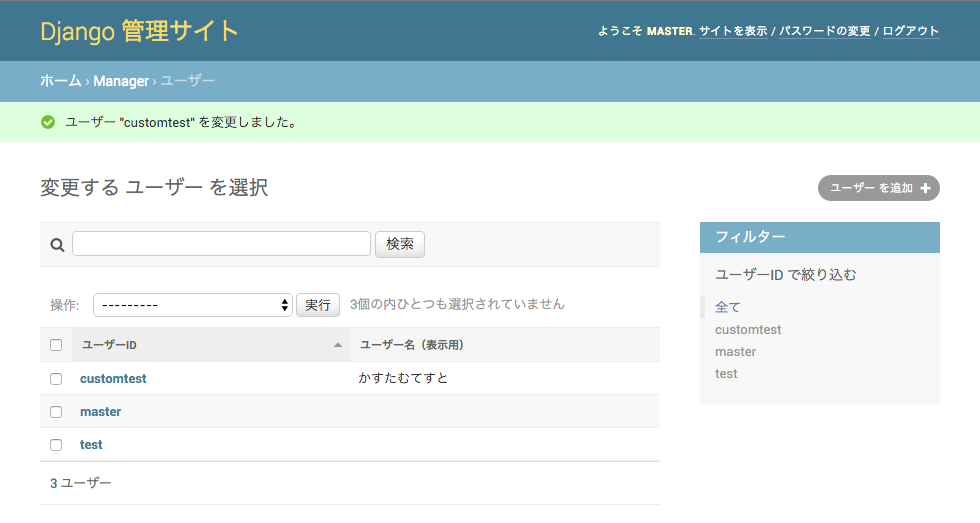980x523 pixels.
Task: Toggle the select-all users checkbox
Action: click(56, 345)
